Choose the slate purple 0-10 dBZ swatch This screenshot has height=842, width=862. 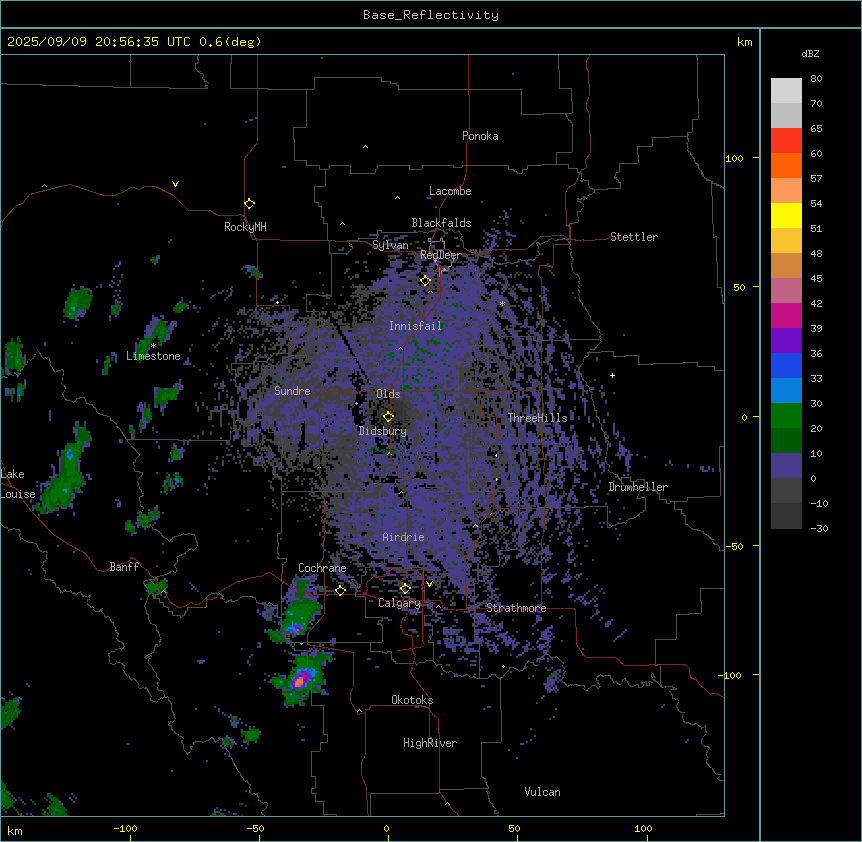point(786,466)
